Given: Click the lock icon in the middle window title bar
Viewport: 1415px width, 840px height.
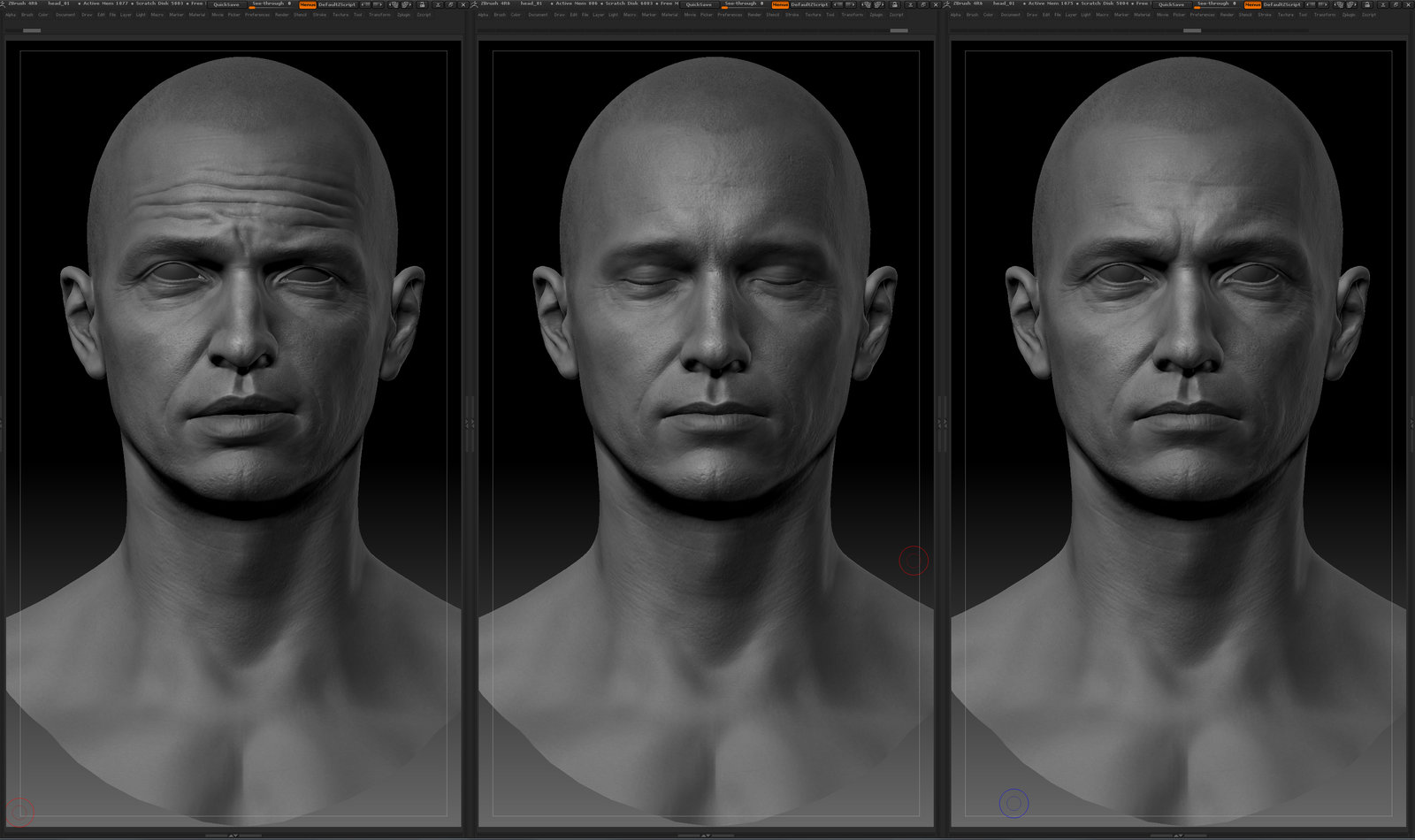Looking at the screenshot, I should coord(894,4).
